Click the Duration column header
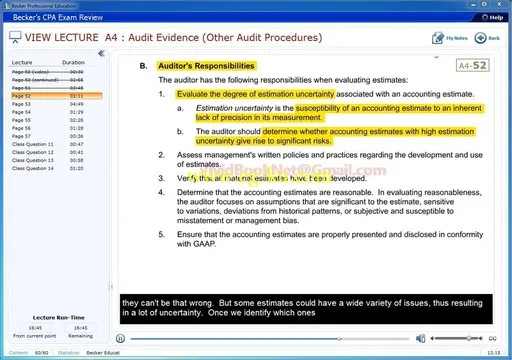Viewport: 512px width, 360px height. tap(73, 62)
